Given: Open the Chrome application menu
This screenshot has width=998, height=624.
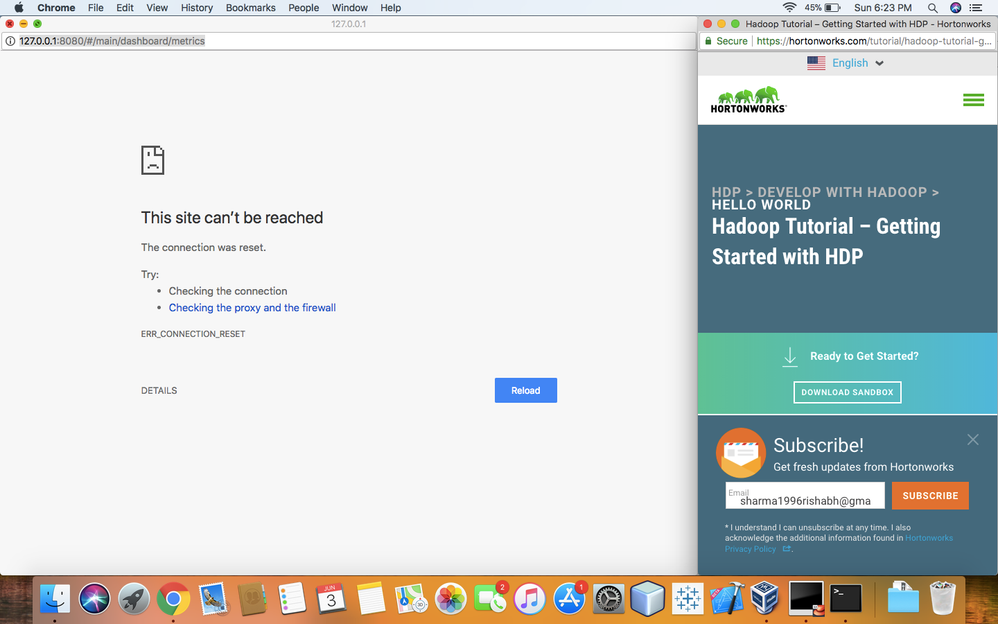Looking at the screenshot, I should (56, 8).
